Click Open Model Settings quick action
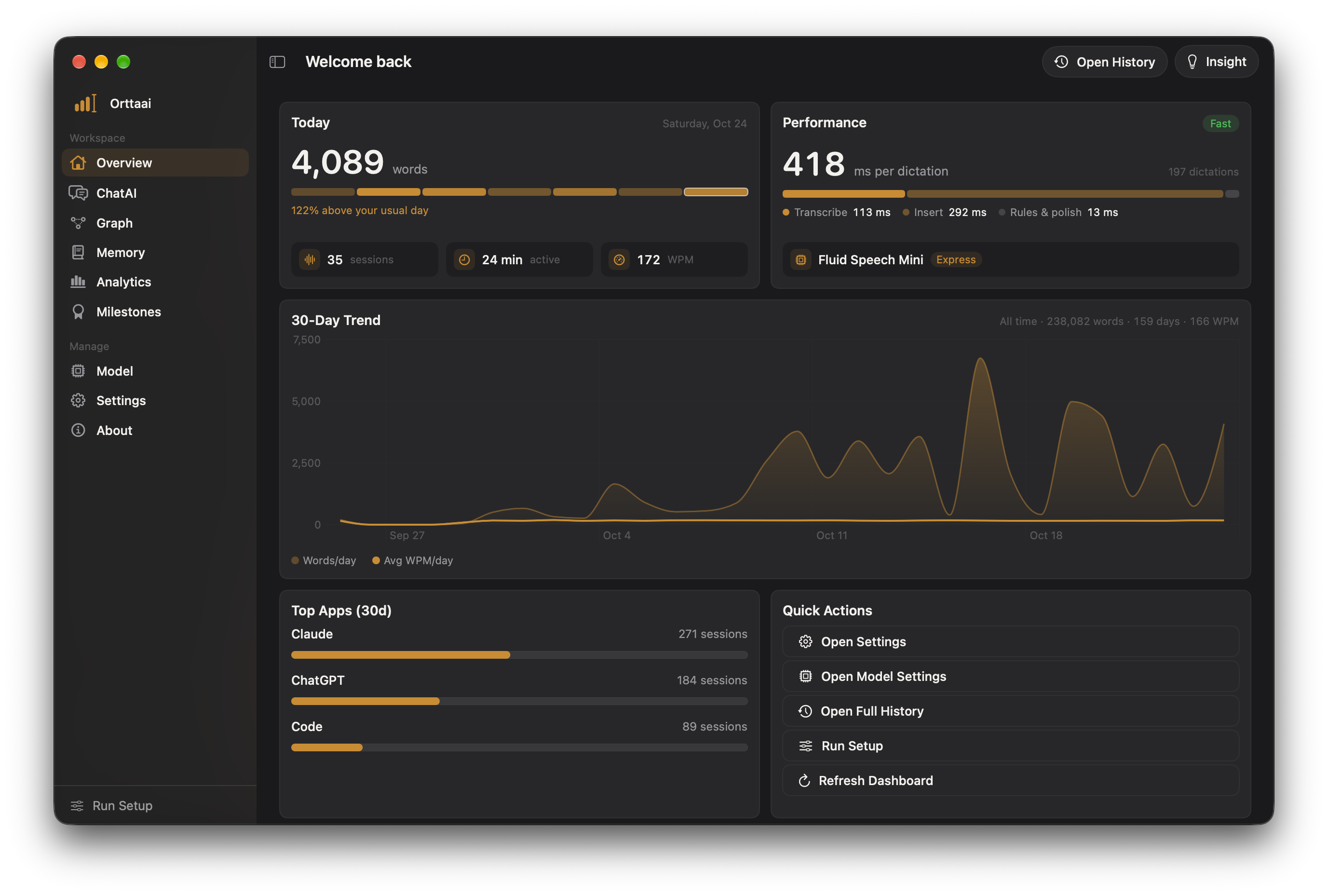The width and height of the screenshot is (1328, 896). click(x=1010, y=677)
